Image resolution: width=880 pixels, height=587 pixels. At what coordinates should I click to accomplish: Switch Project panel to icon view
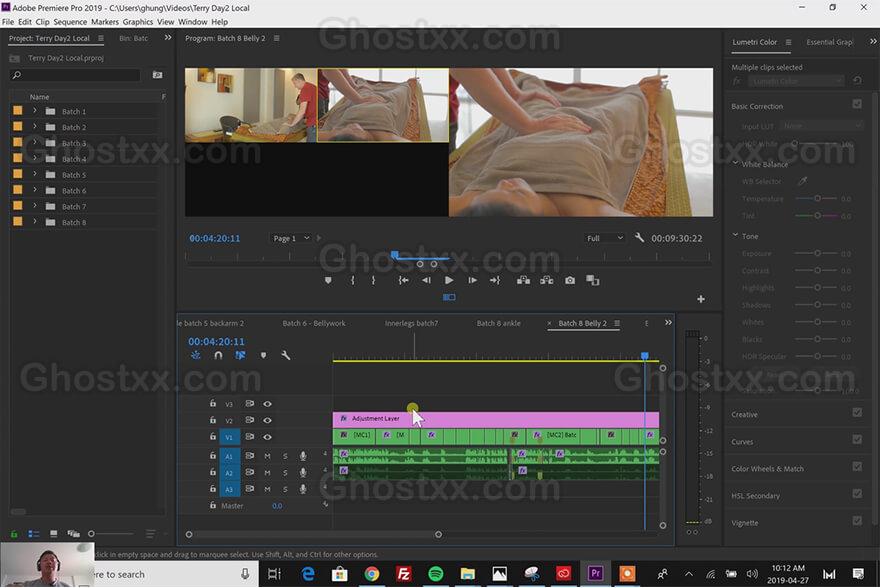[53, 534]
